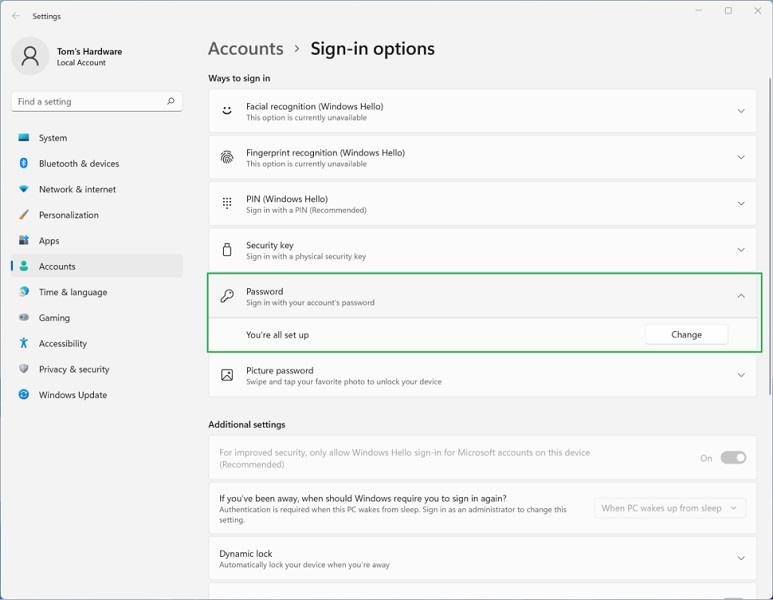Click the Accounts breadcrumb link
The image size is (773, 600).
(x=245, y=49)
